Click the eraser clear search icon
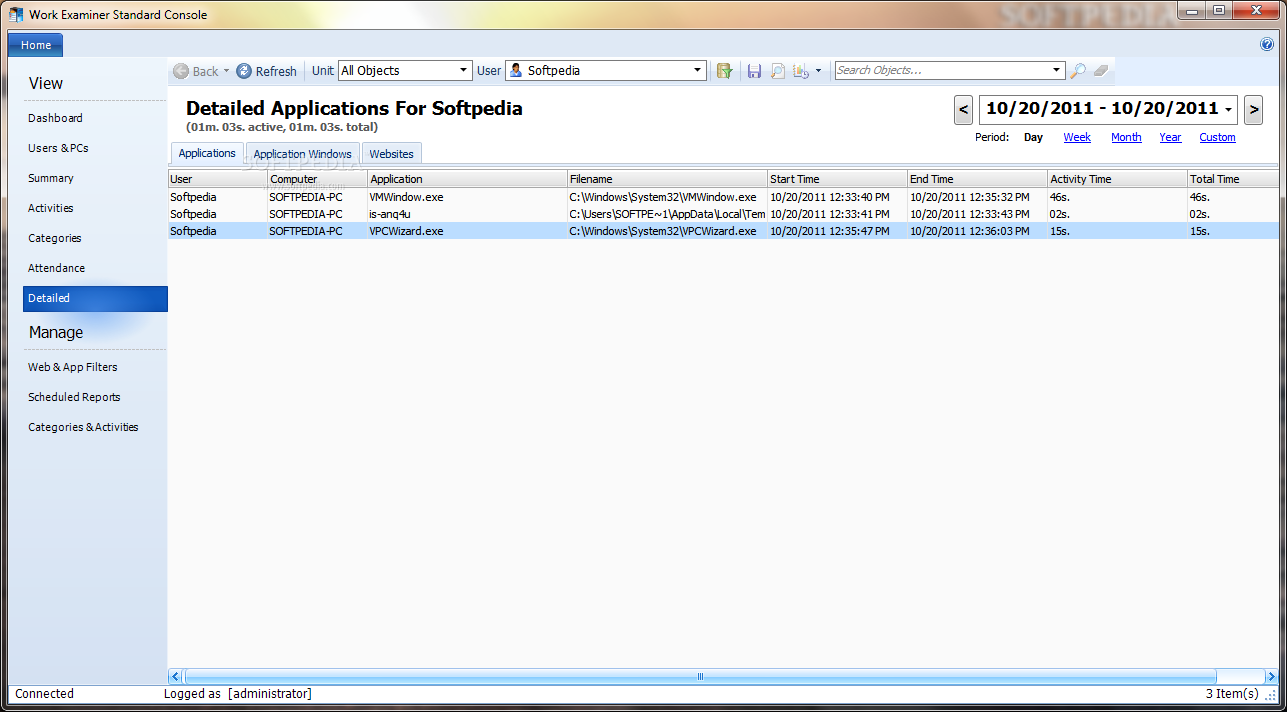The height and width of the screenshot is (712, 1287). (x=1100, y=71)
